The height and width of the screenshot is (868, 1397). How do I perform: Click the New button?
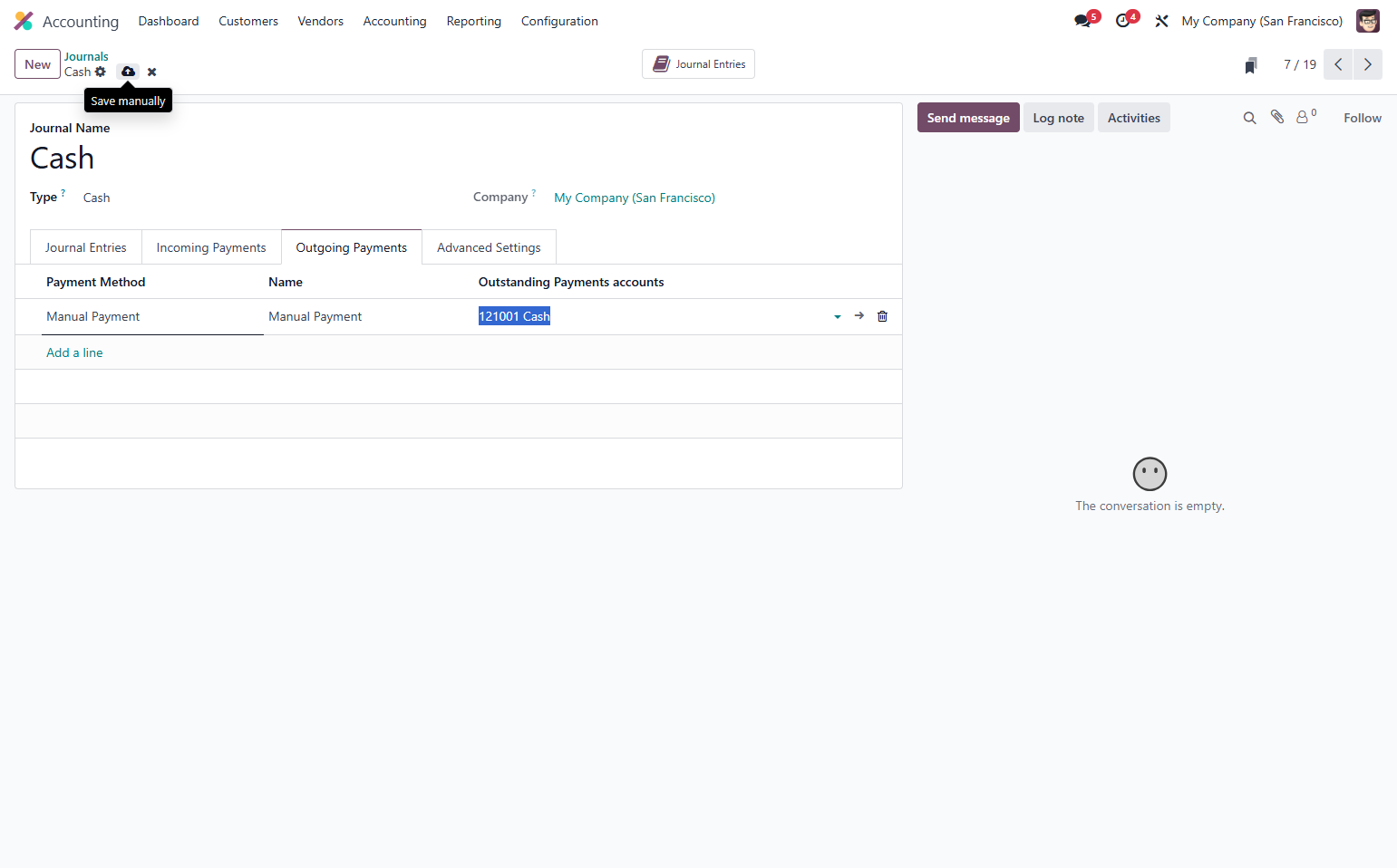37,64
